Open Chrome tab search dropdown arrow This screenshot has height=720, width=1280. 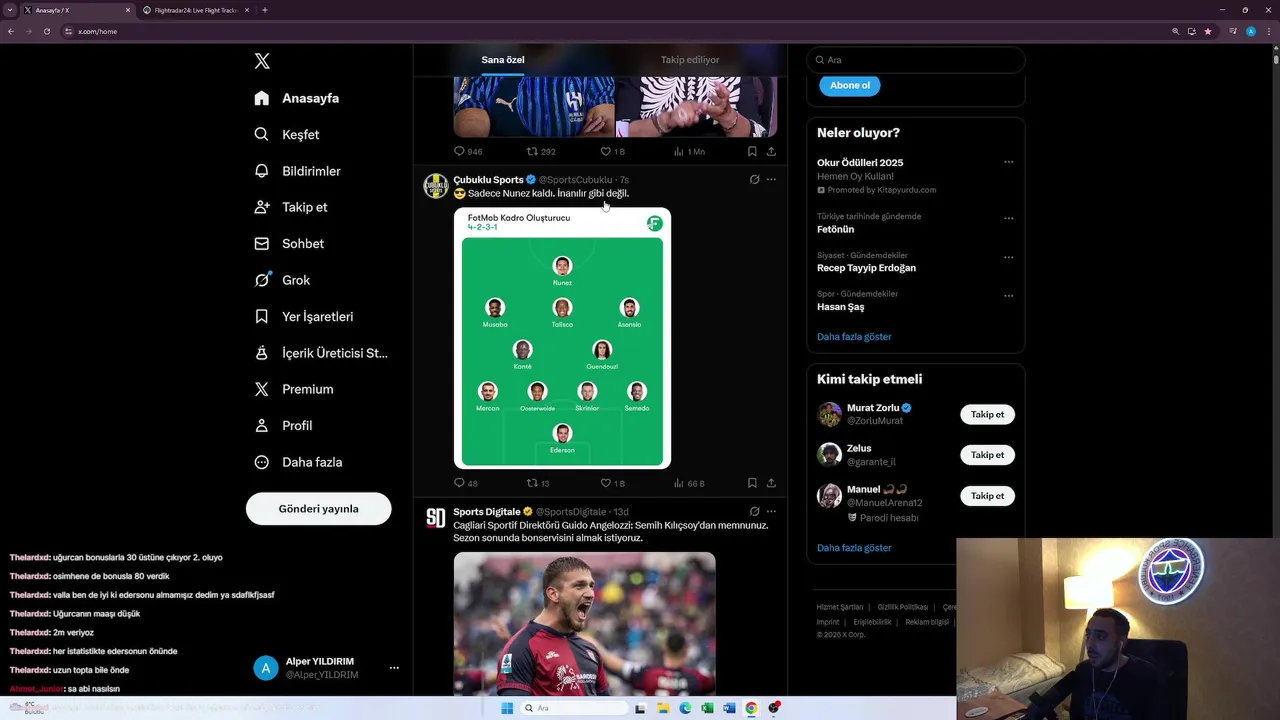(10, 10)
